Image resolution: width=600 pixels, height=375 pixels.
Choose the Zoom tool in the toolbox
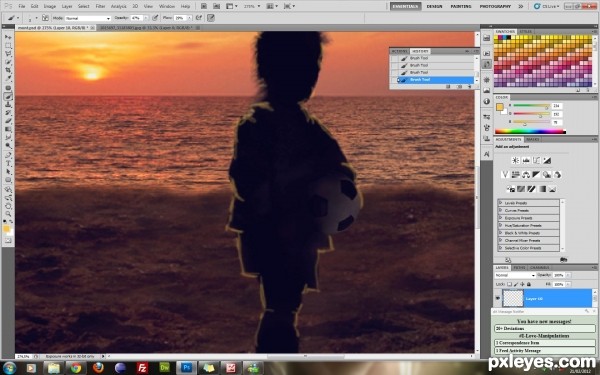click(x=8, y=214)
